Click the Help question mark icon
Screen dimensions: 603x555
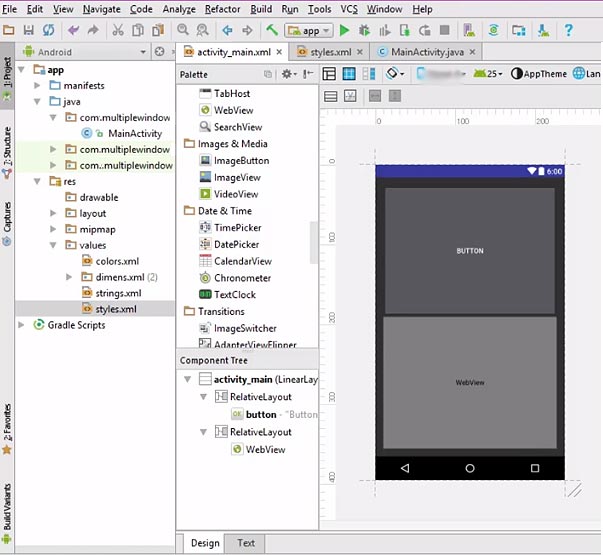click(568, 30)
